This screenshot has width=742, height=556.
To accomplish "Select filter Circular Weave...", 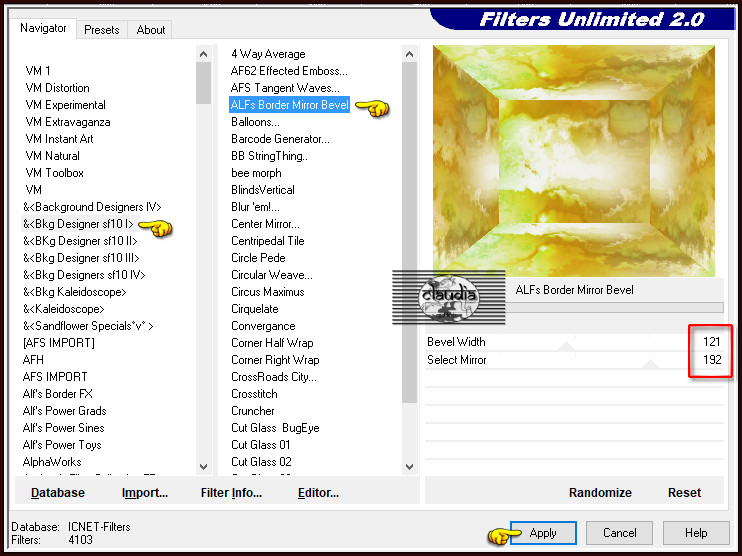I will coord(272,275).
